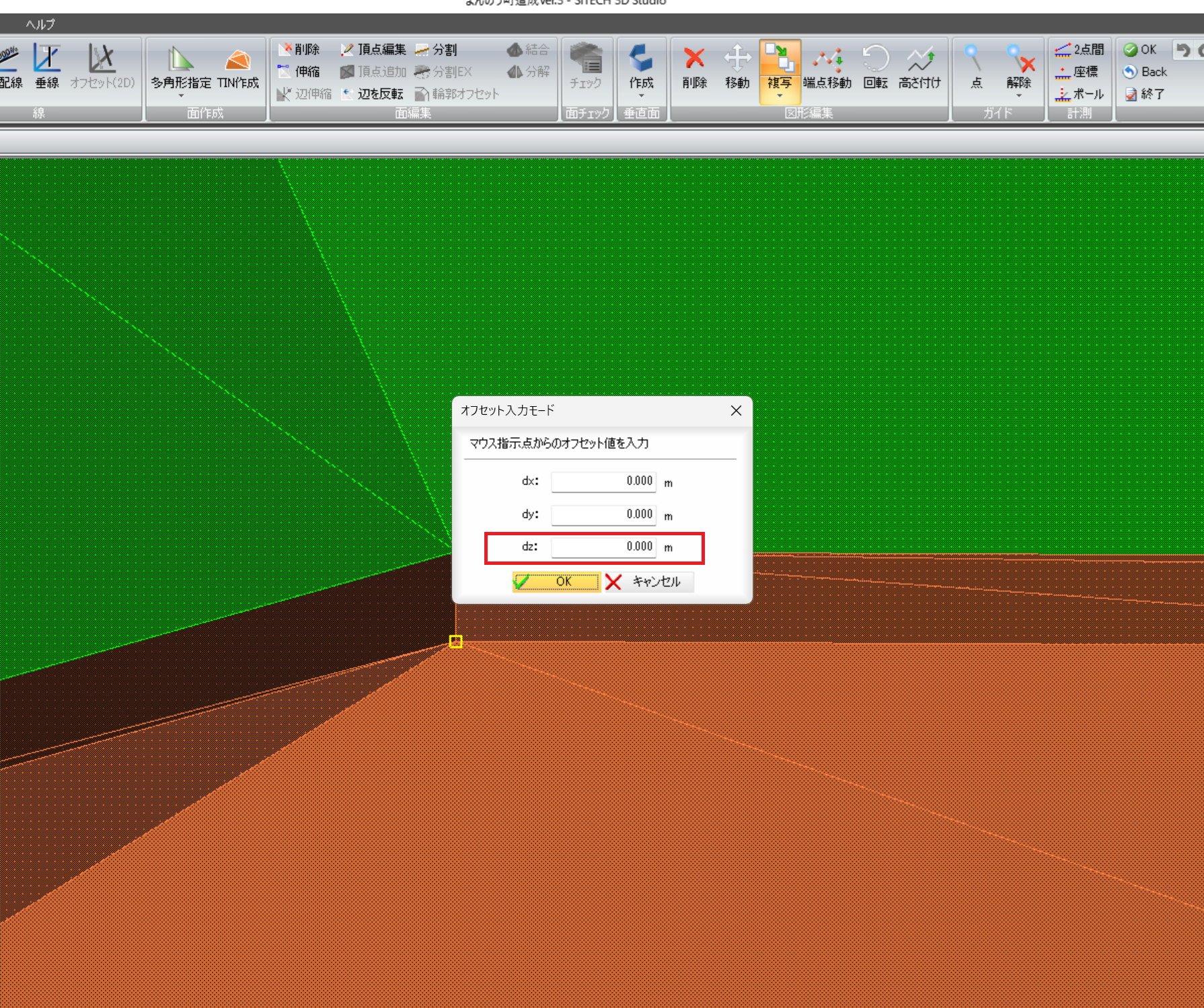Expand the 解除 dropdown arrow
Image resolution: width=1204 pixels, height=1008 pixels.
click(x=1019, y=96)
